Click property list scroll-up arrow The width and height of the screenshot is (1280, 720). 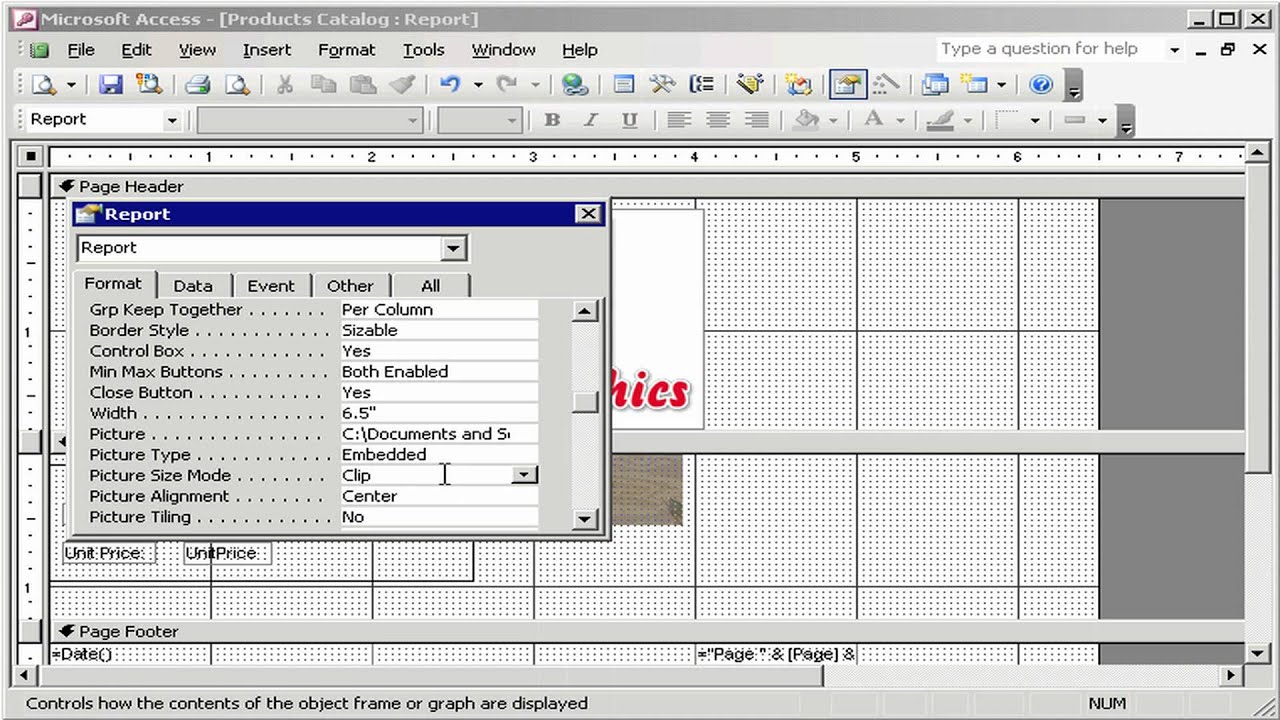pos(586,311)
